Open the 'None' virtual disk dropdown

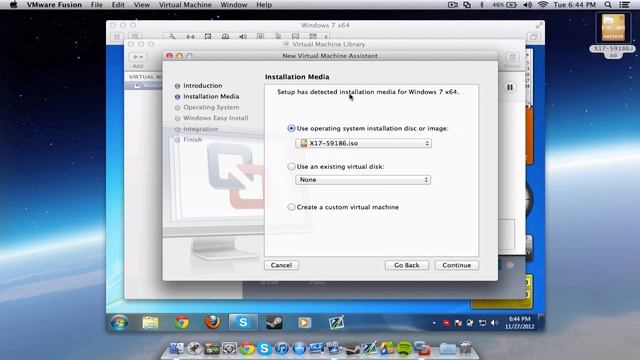363,180
